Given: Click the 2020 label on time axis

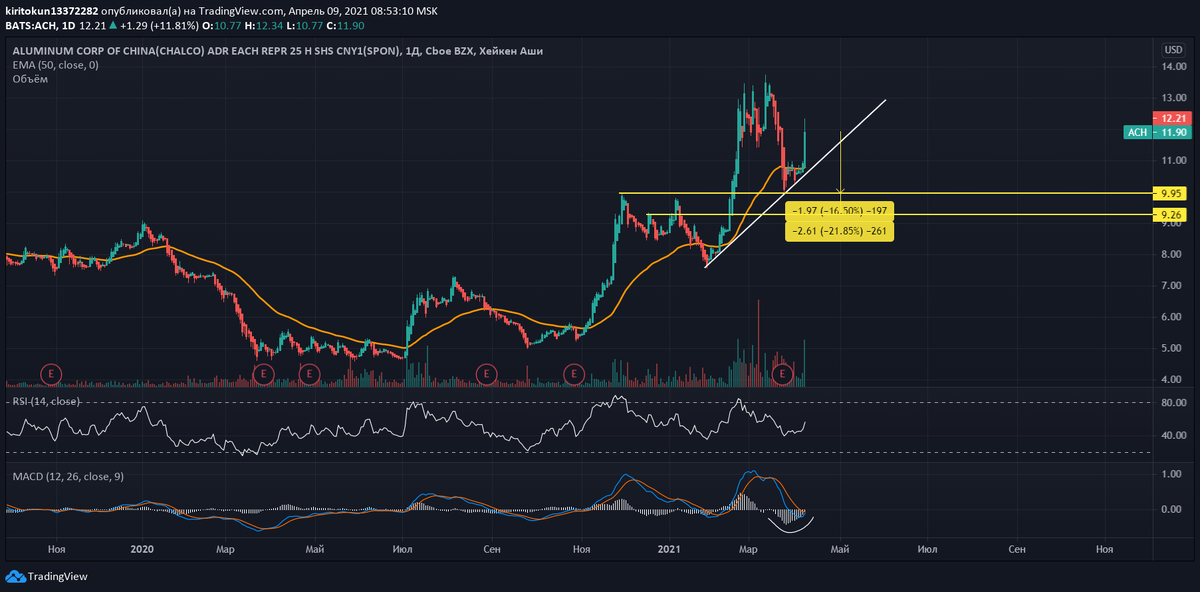Looking at the screenshot, I should point(142,549).
